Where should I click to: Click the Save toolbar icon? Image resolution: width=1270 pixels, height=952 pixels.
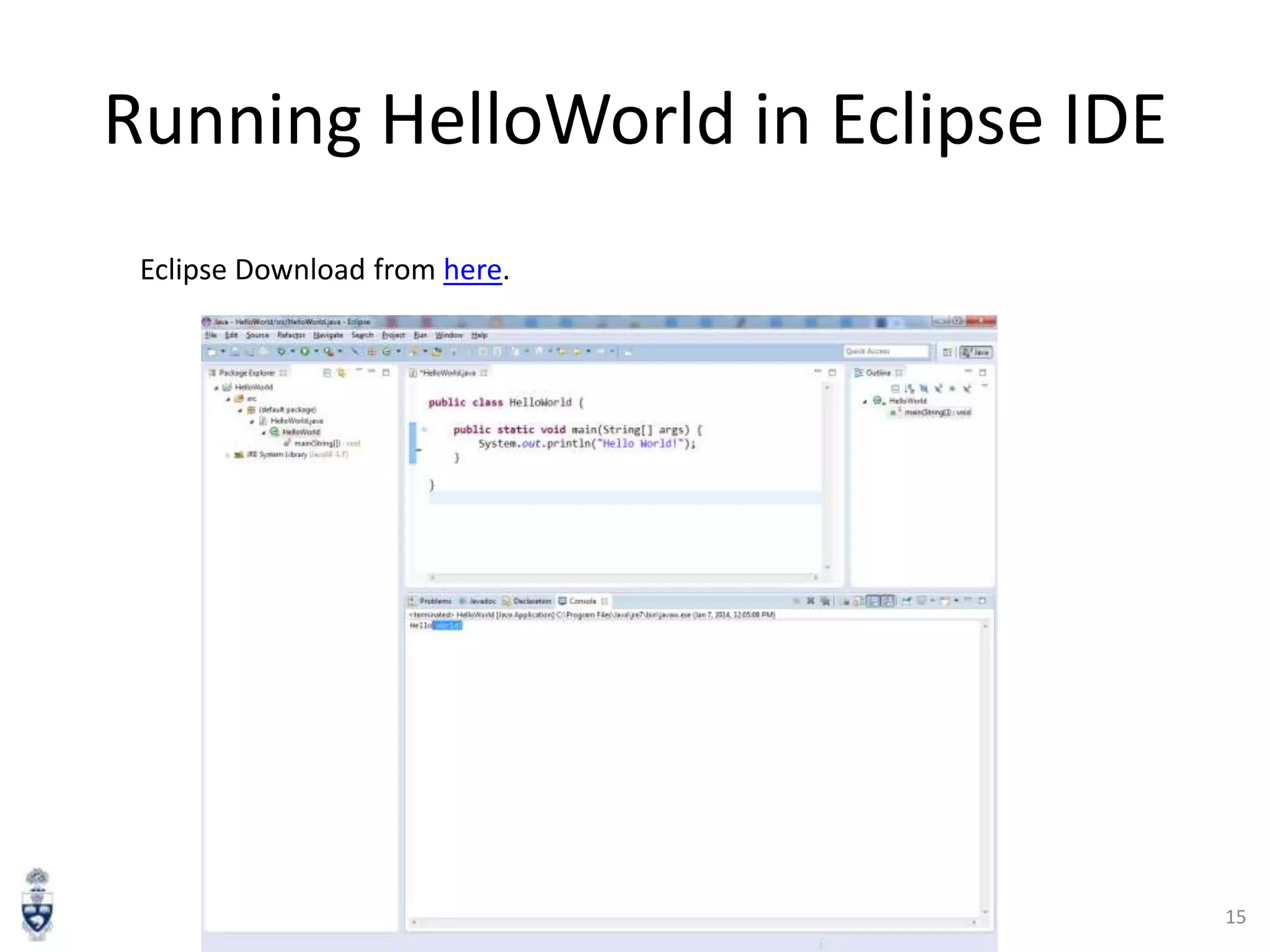235,352
